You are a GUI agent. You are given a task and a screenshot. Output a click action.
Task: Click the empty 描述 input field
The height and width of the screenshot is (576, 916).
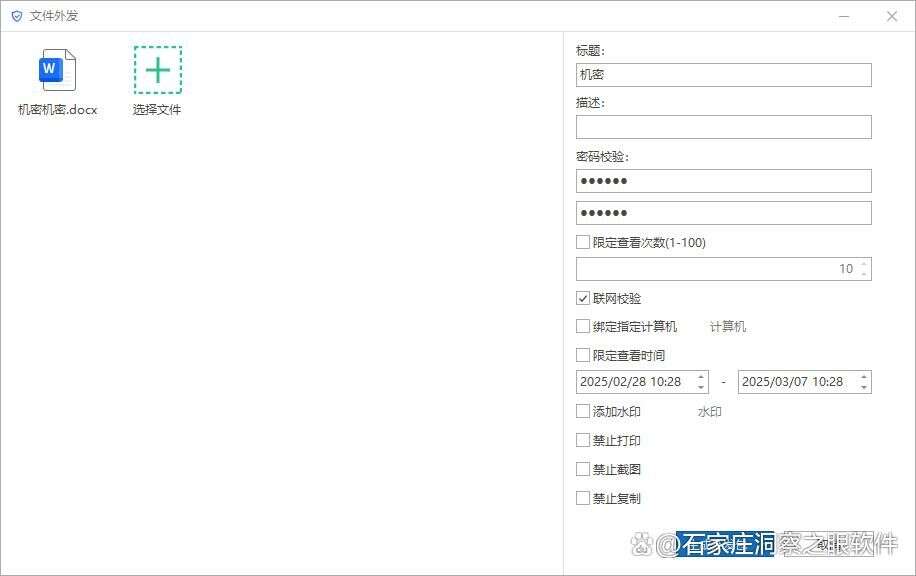coord(723,126)
